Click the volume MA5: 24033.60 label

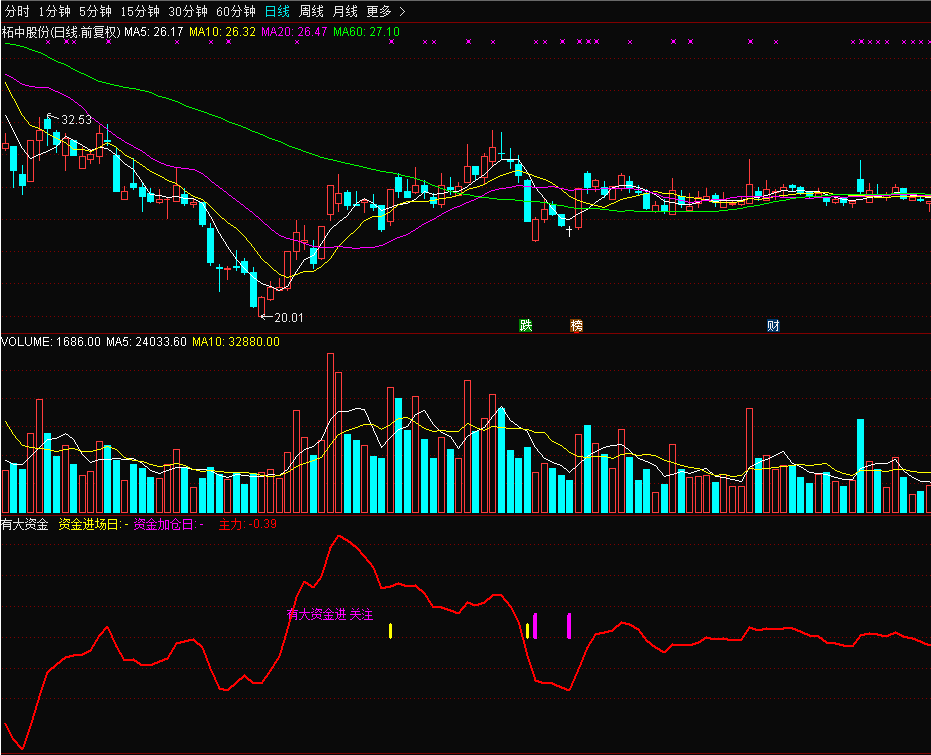coord(146,342)
